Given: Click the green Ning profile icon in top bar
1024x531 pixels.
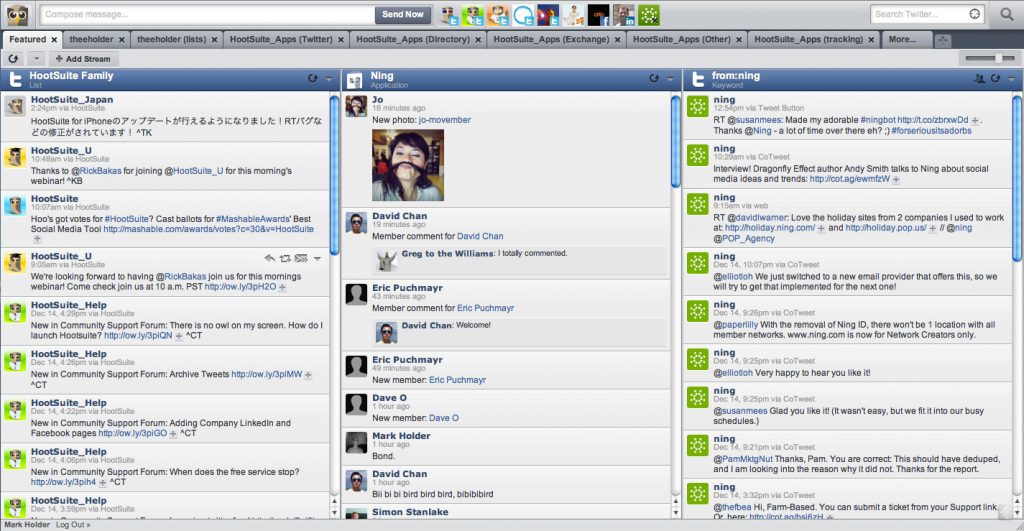Looking at the screenshot, I should click(x=650, y=15).
